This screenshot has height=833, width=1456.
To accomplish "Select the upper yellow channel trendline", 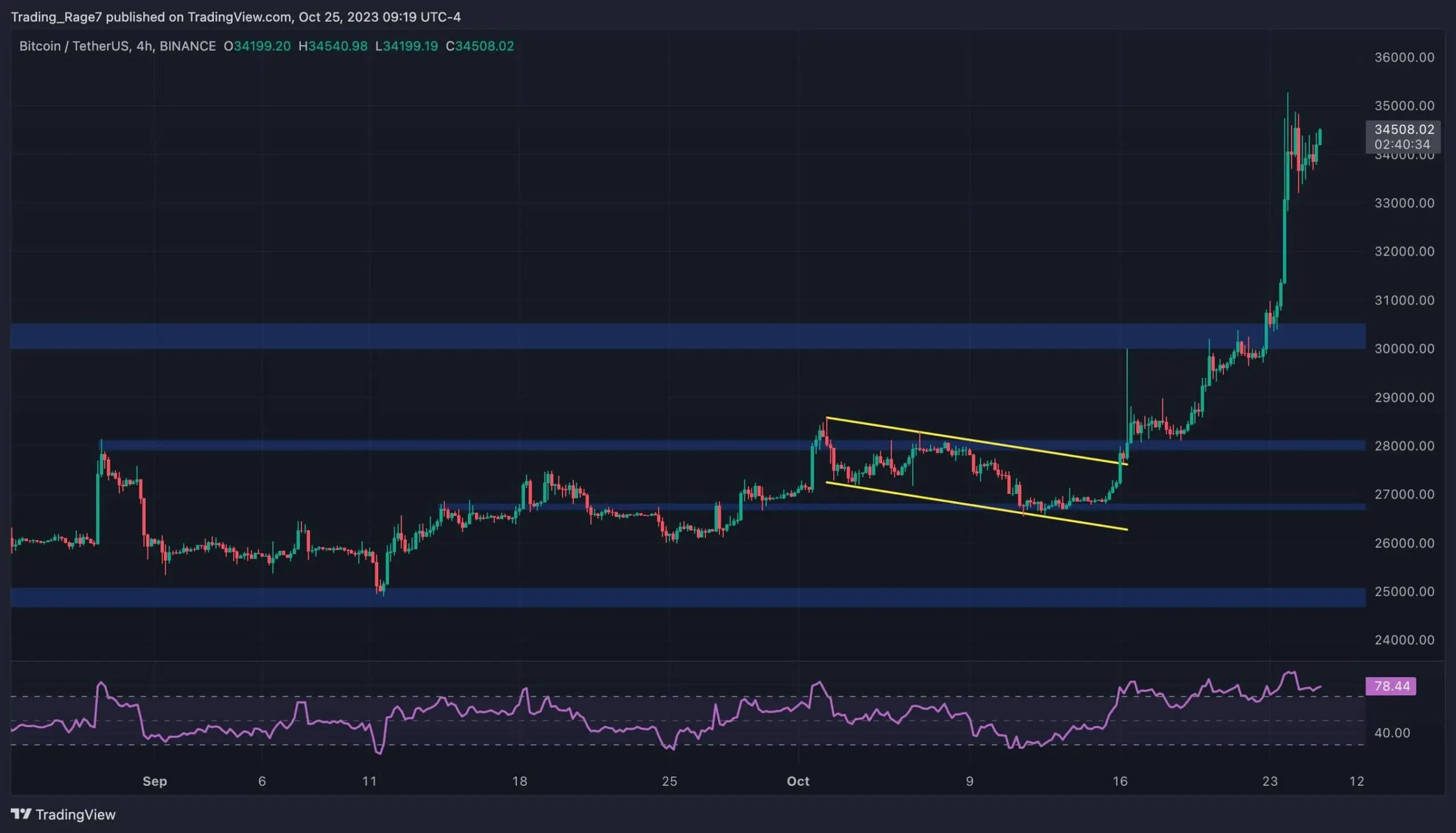I will pos(977,441).
